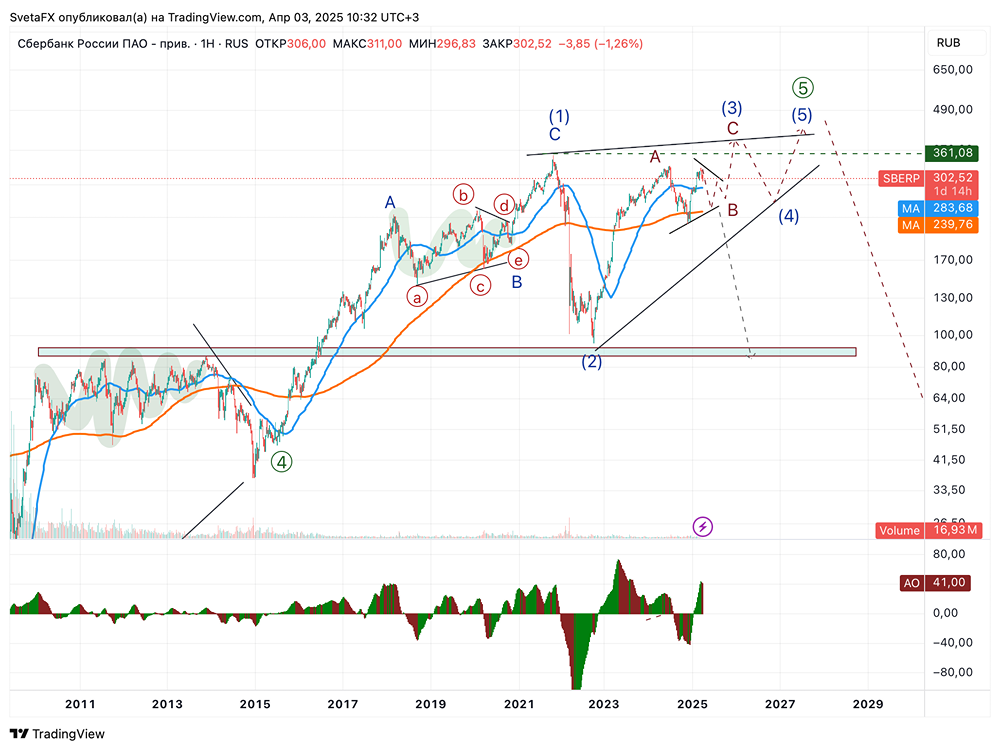Click the TradingView logo
1000x751 pixels.
tap(57, 734)
